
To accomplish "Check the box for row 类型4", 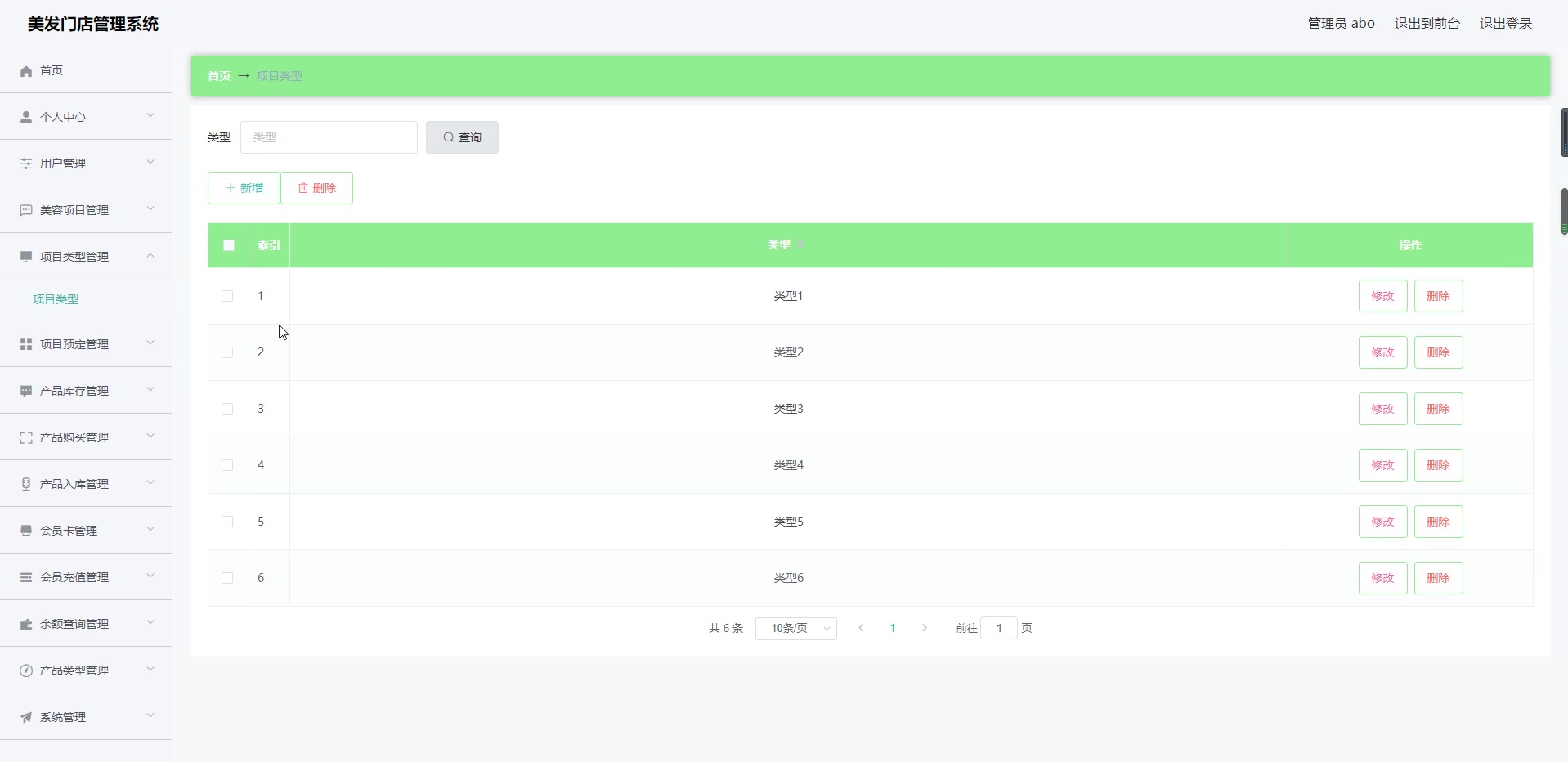I will (227, 465).
